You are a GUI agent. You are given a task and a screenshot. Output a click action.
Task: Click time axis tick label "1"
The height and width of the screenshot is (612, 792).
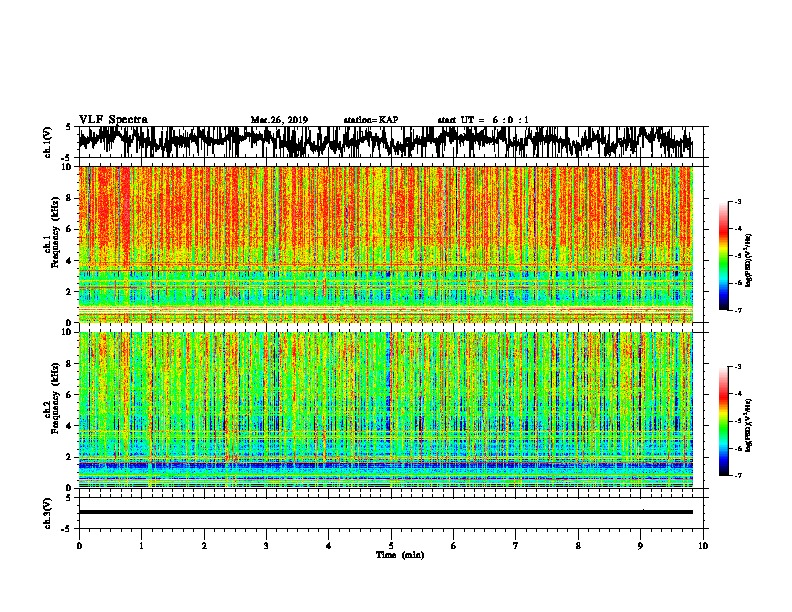pos(142,546)
